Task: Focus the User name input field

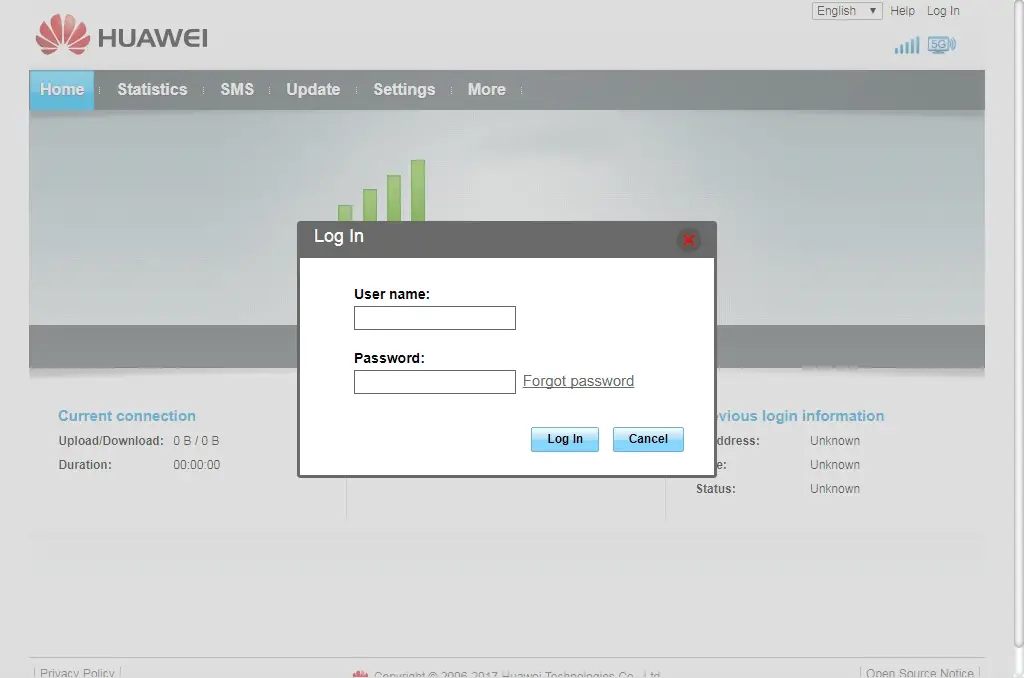Action: click(435, 318)
